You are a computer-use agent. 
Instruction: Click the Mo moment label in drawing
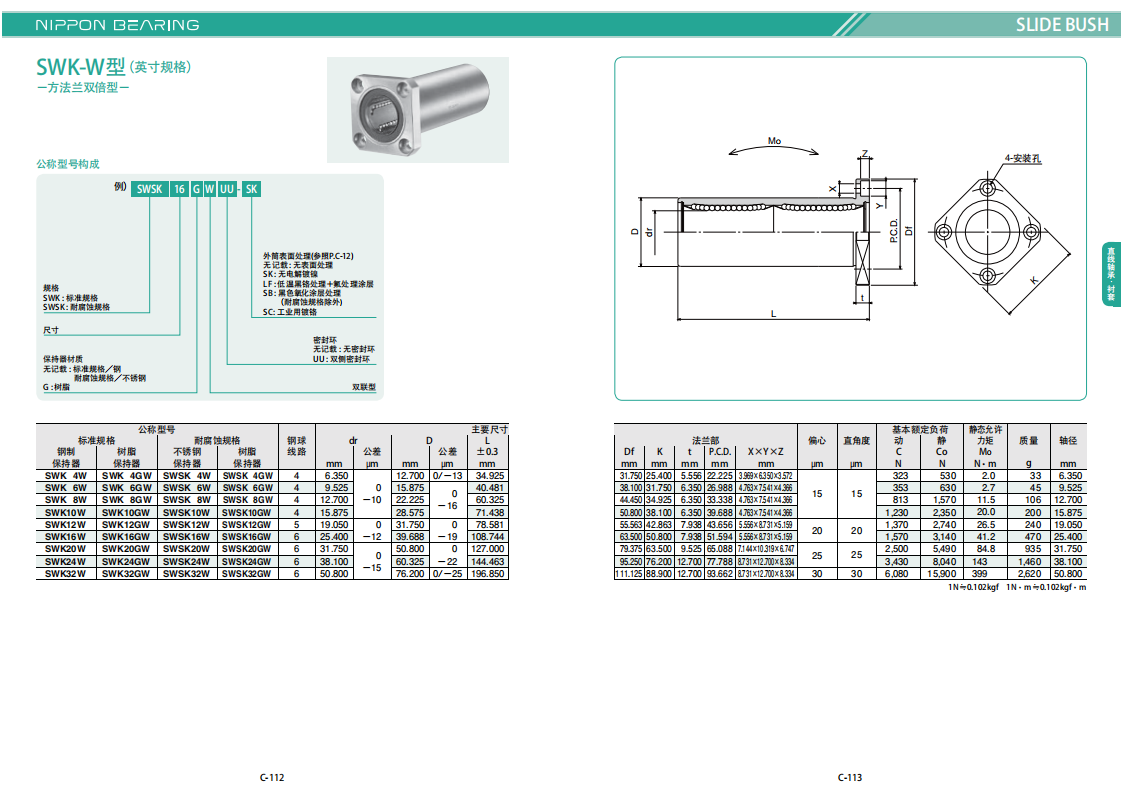774,141
